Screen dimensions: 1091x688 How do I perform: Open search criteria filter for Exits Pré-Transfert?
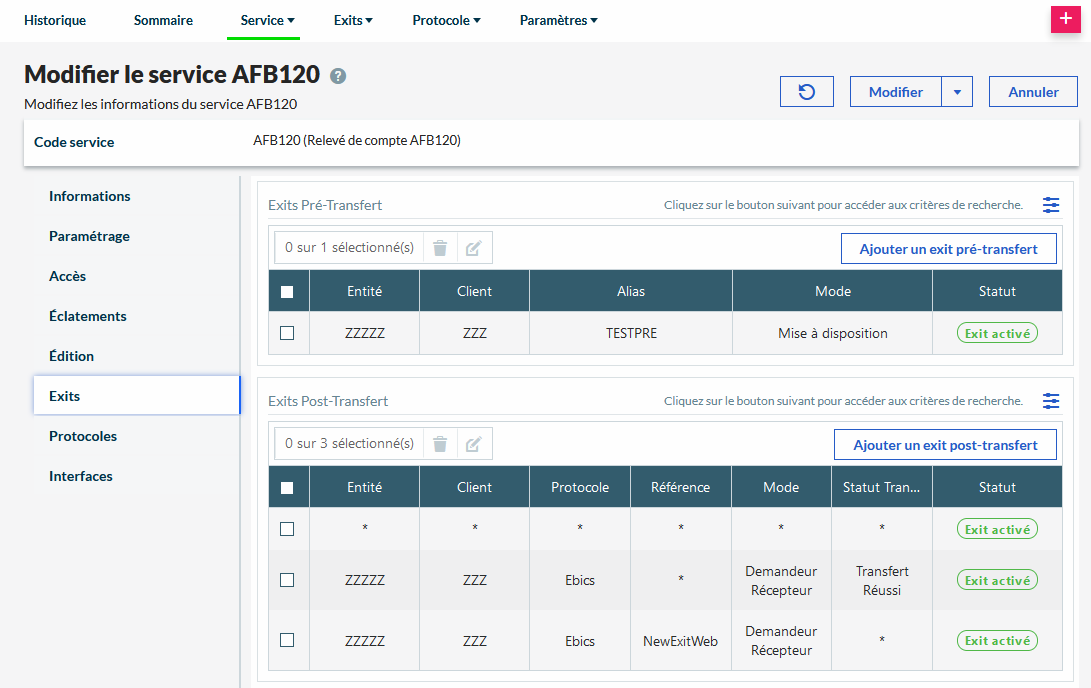pos(1050,205)
